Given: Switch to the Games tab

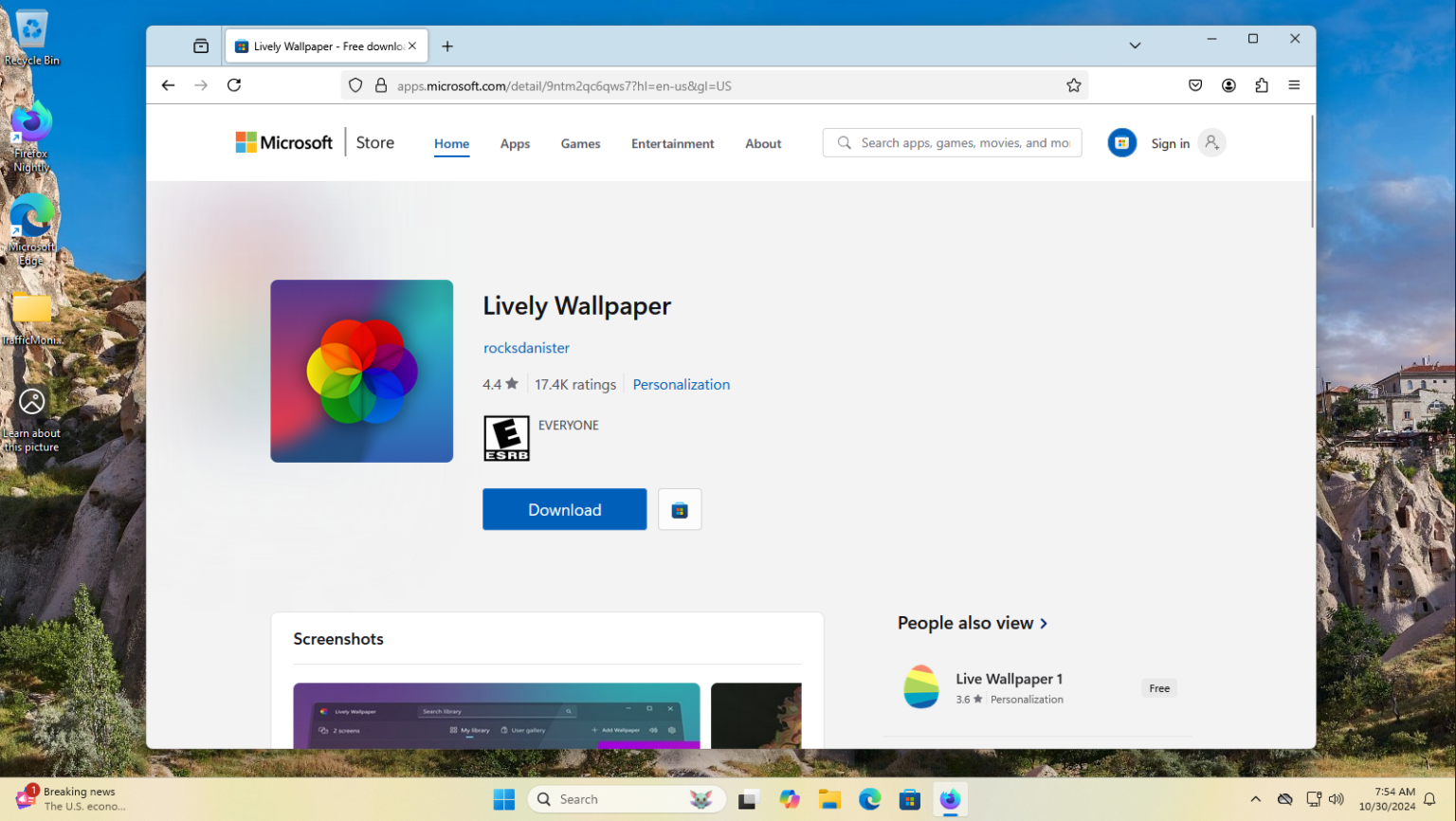Looking at the screenshot, I should tap(580, 143).
